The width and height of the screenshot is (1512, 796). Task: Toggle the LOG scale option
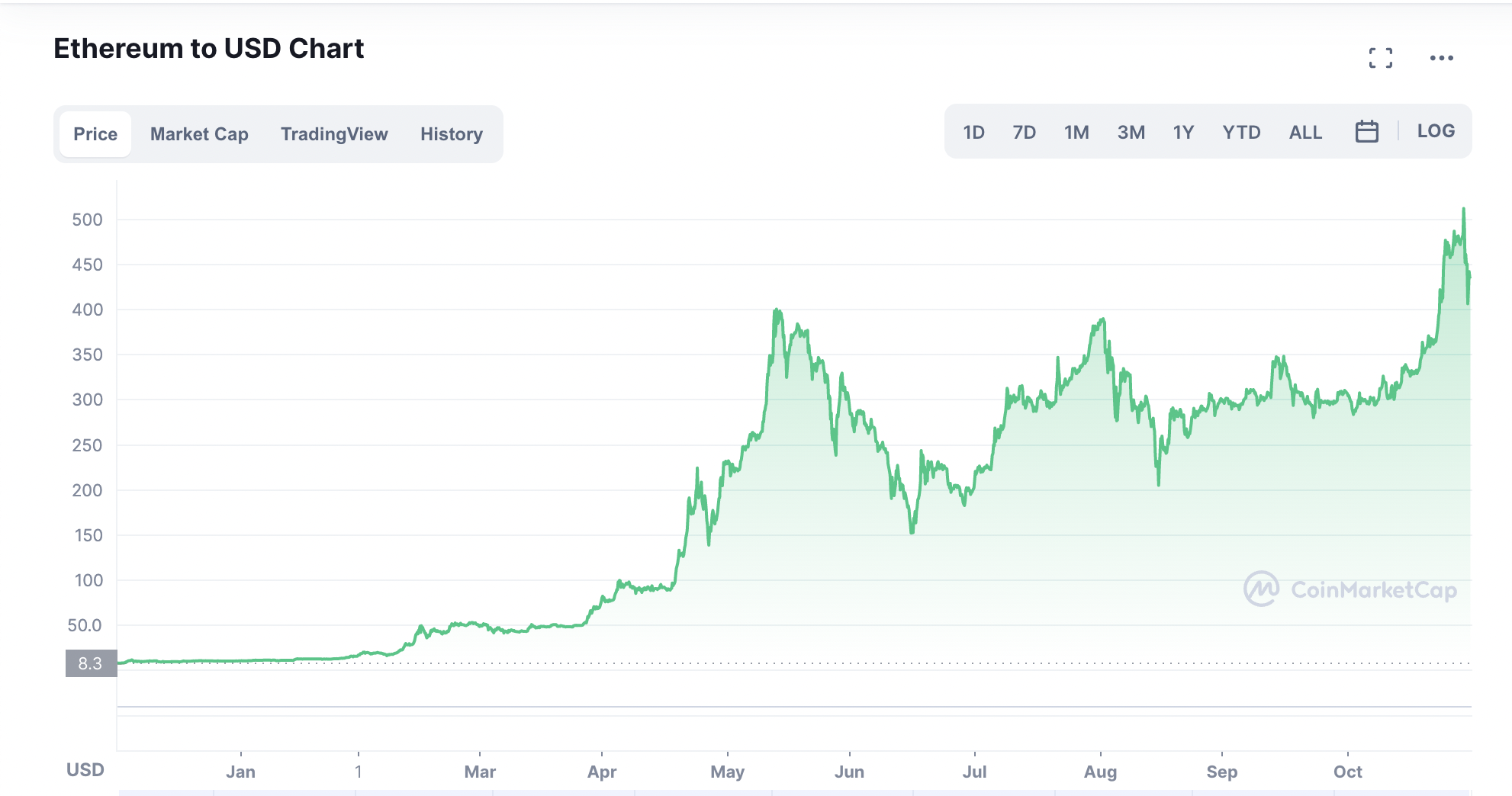coord(1435,131)
